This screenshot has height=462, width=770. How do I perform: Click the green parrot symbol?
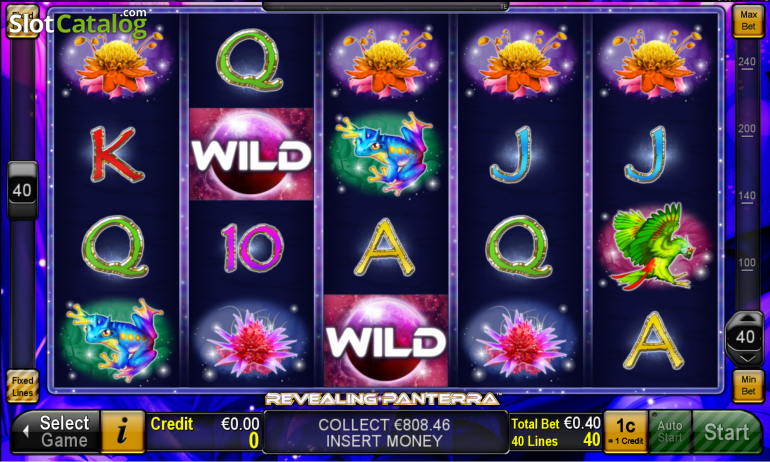coord(652,246)
